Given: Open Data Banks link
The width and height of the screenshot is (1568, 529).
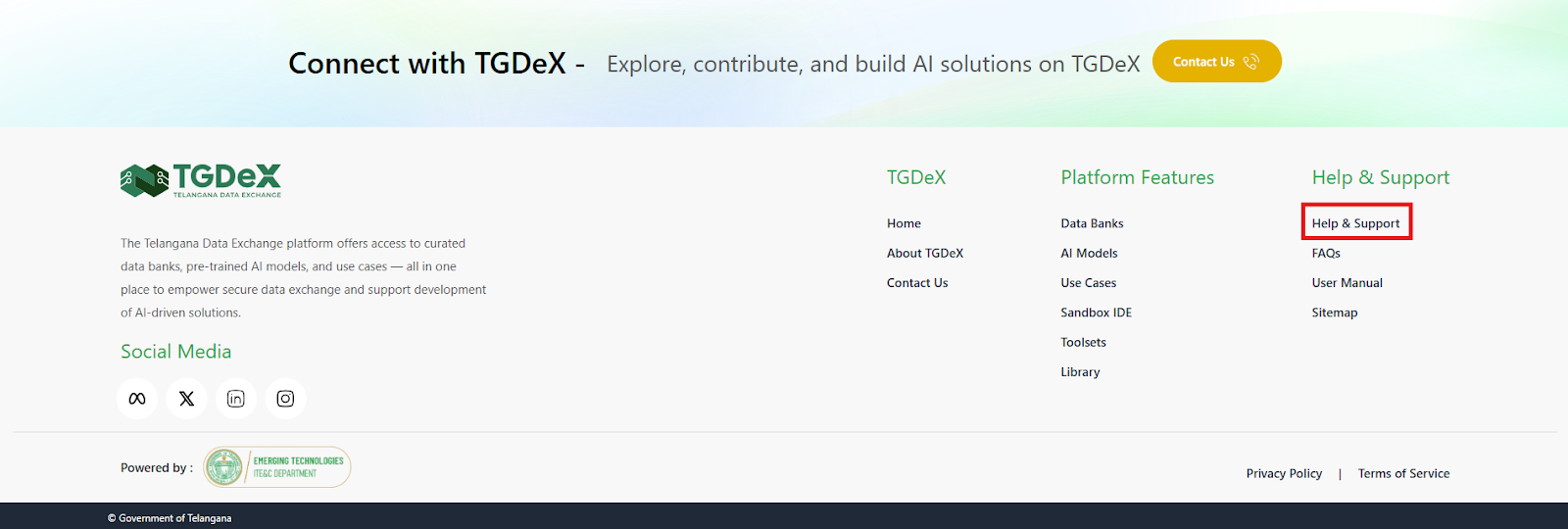Looking at the screenshot, I should click(x=1092, y=223).
